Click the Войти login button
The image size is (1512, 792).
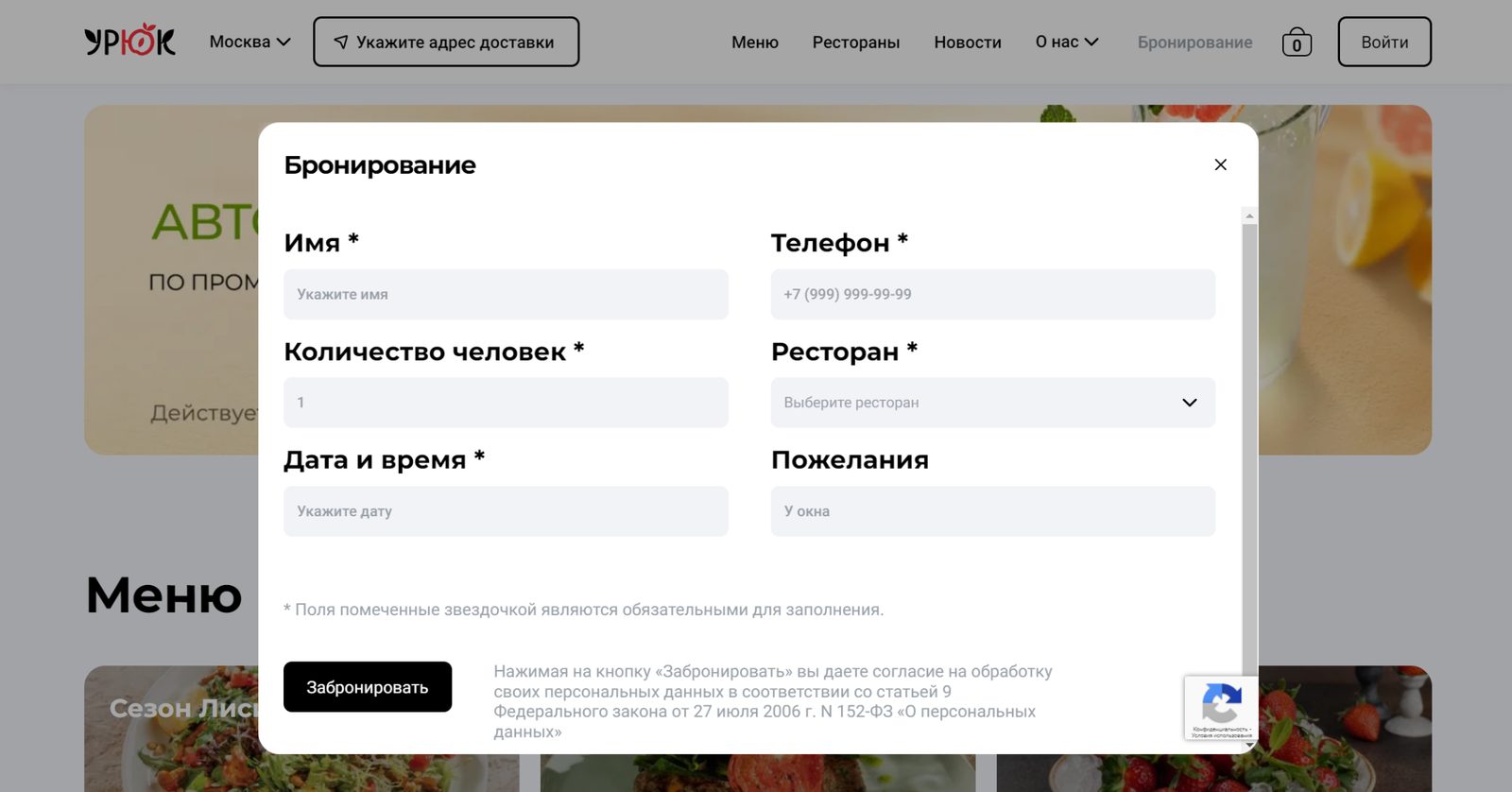pos(1383,43)
